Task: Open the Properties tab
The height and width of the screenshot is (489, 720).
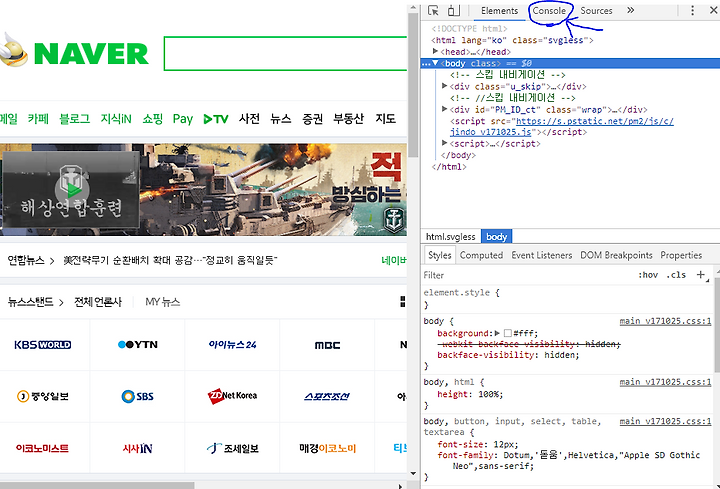Action: point(681,255)
